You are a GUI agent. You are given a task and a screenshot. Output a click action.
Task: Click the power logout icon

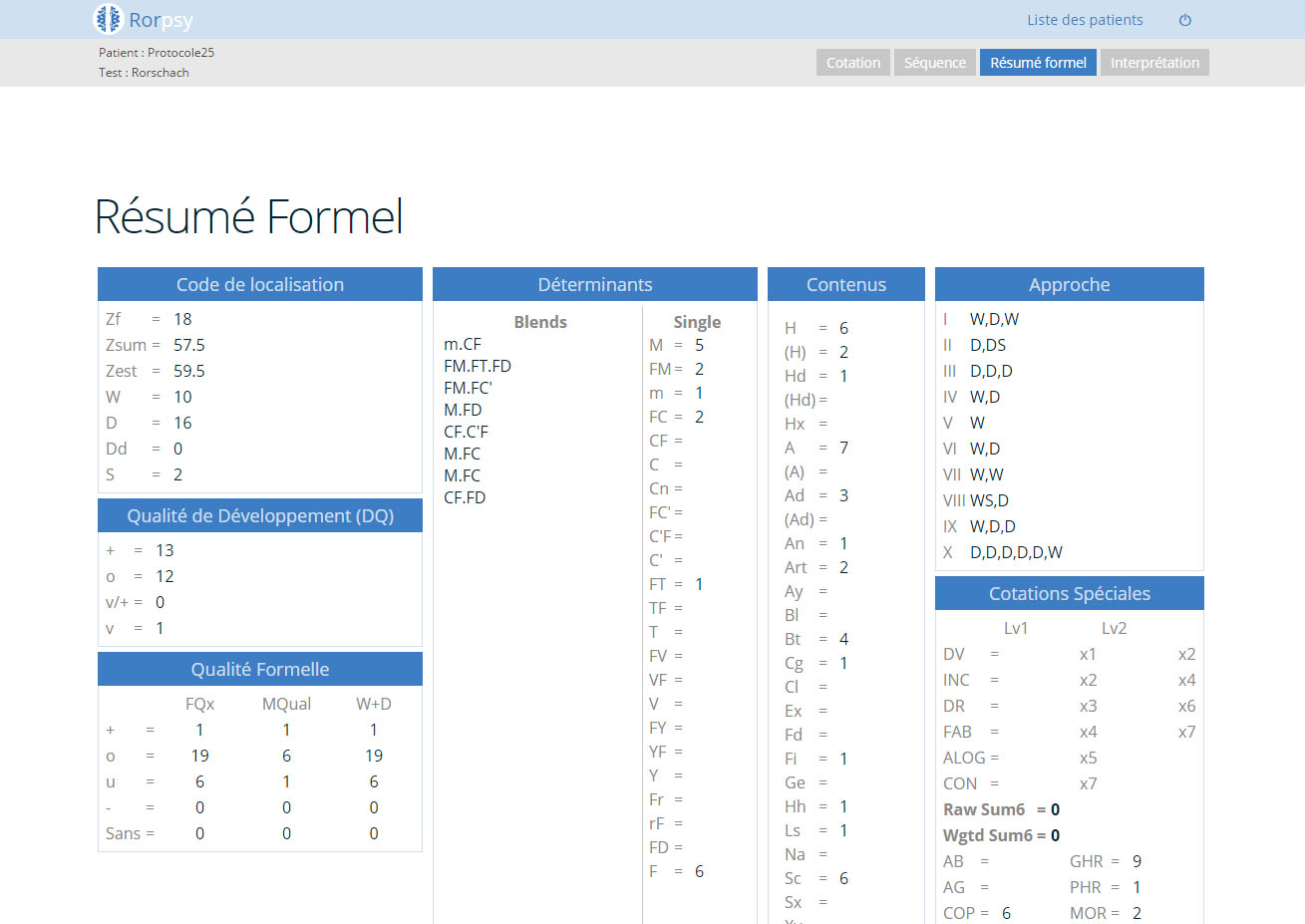(1185, 20)
